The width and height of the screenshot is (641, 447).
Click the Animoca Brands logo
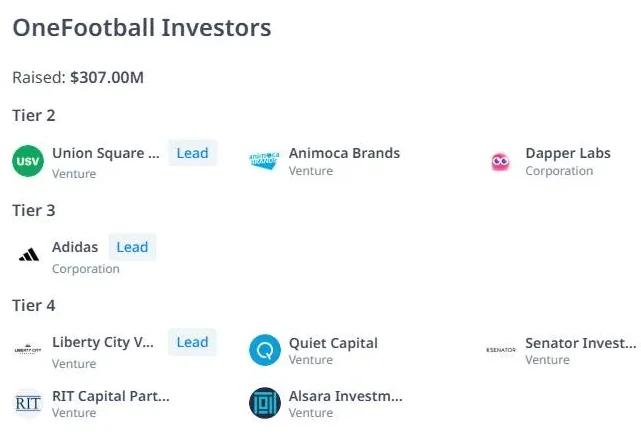(264, 159)
